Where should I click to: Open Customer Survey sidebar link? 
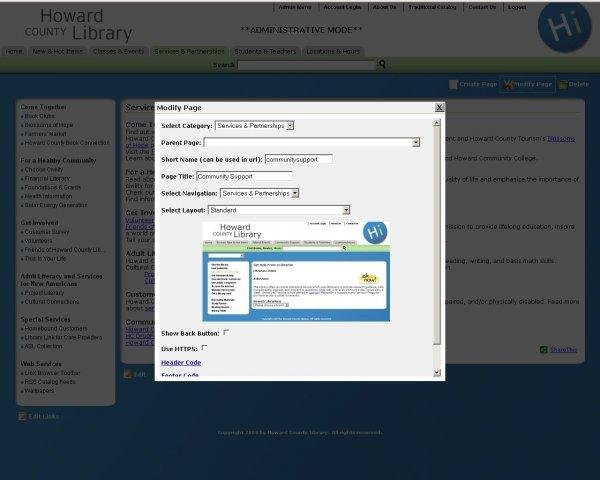[x=47, y=232]
